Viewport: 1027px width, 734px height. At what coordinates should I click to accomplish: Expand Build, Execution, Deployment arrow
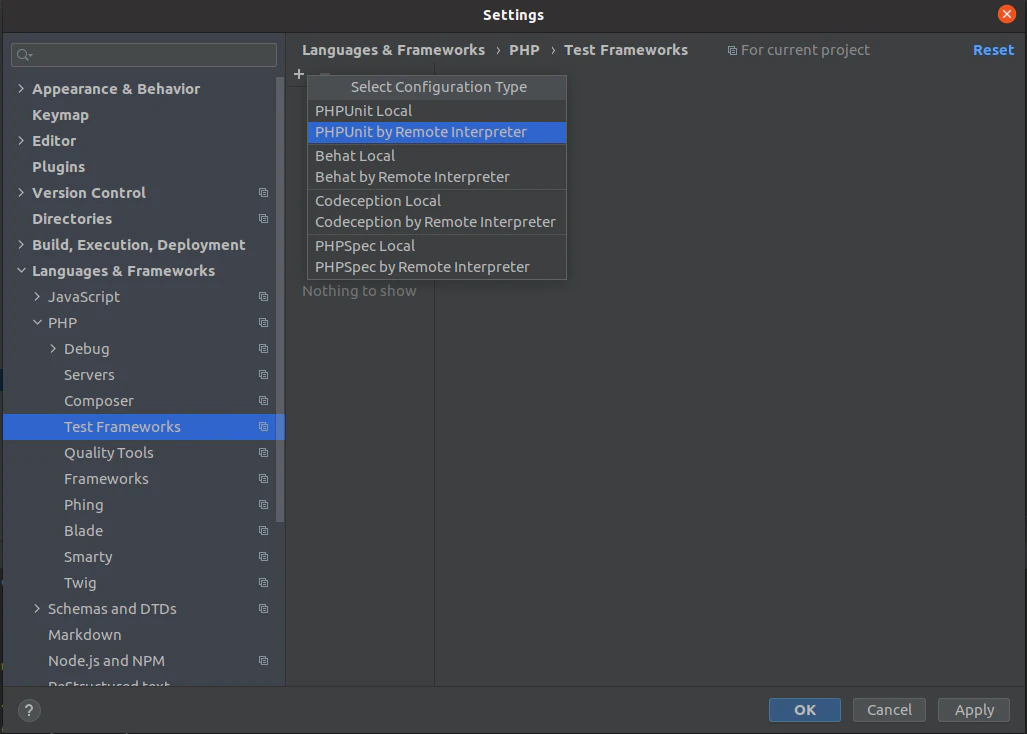click(x=21, y=244)
